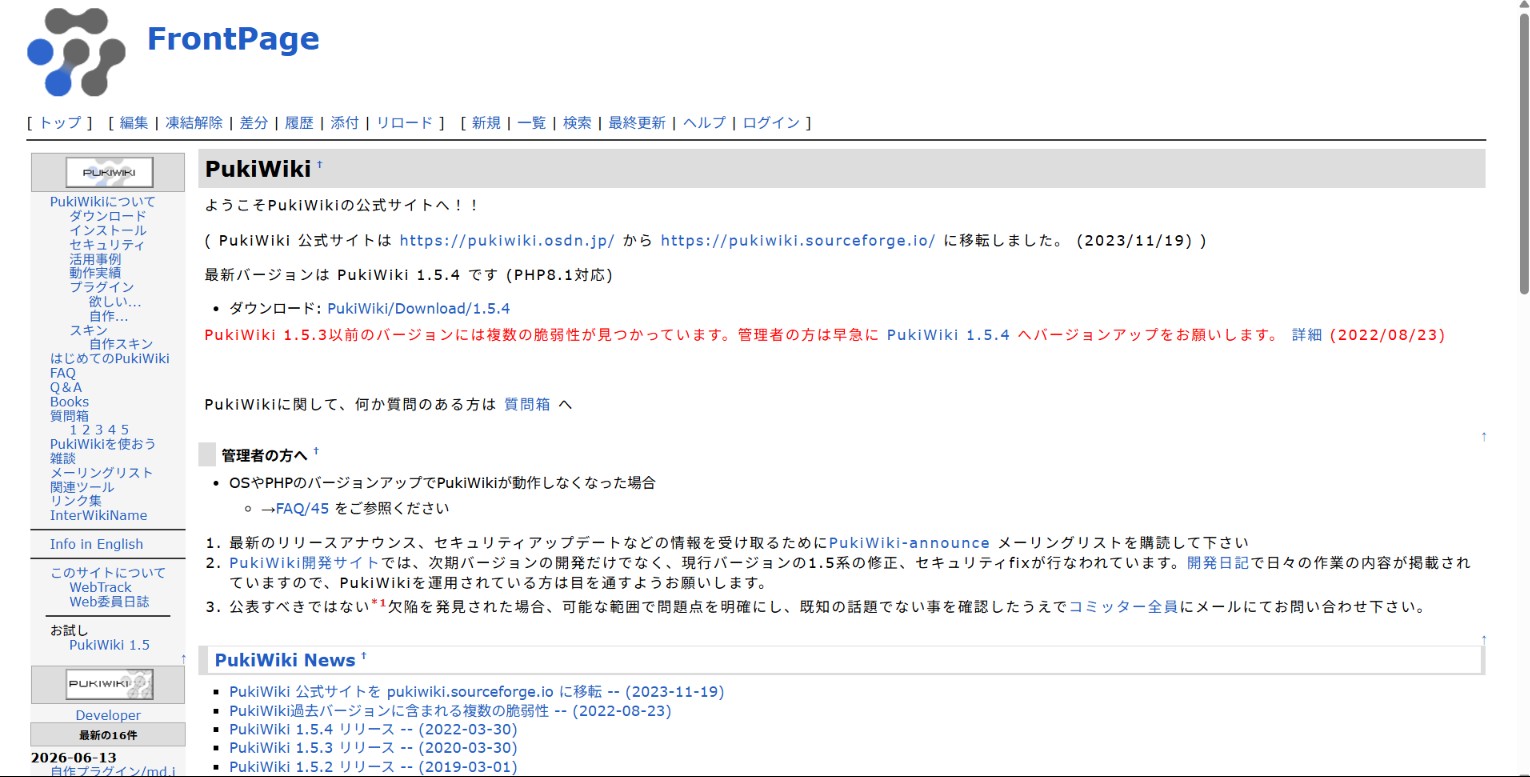Open news item PukiWiki 1.5.4 リリース
This screenshot has width=1530, height=777.
click(373, 730)
